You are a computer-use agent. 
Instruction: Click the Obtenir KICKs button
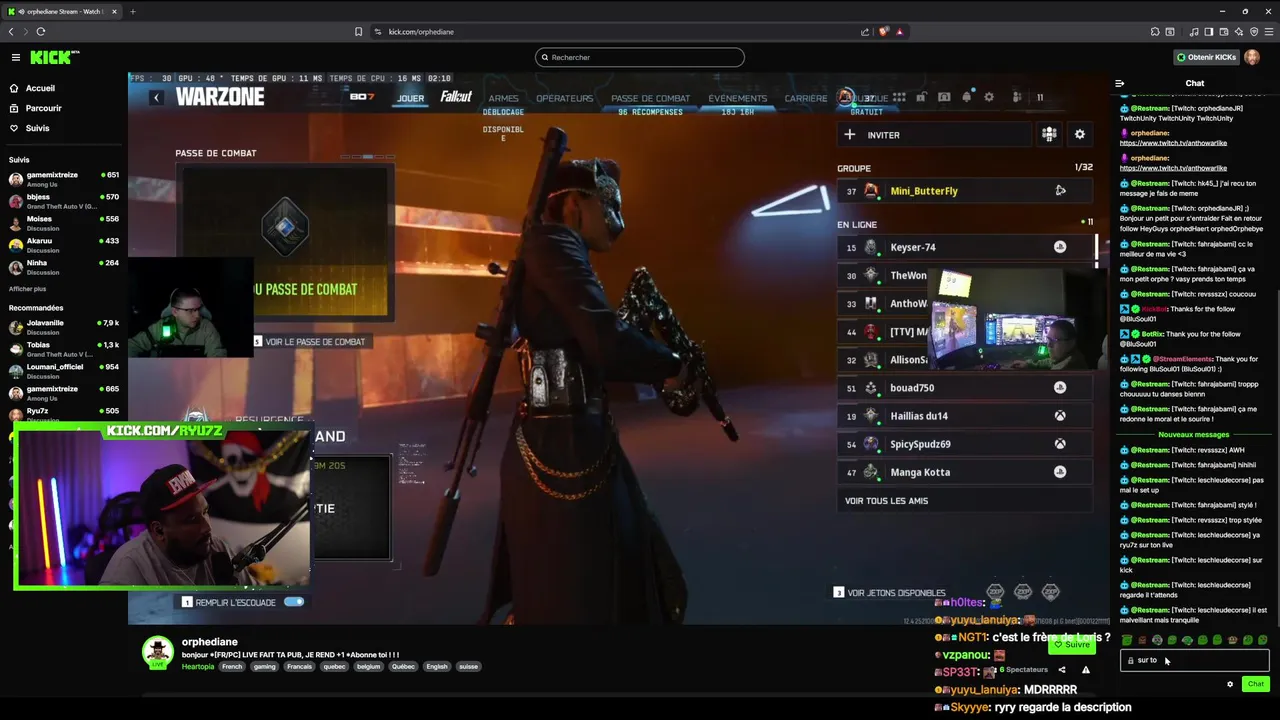click(x=1205, y=57)
